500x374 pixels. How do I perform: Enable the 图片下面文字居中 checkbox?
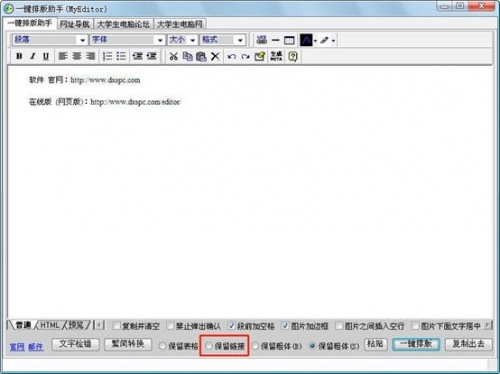[x=415, y=326]
